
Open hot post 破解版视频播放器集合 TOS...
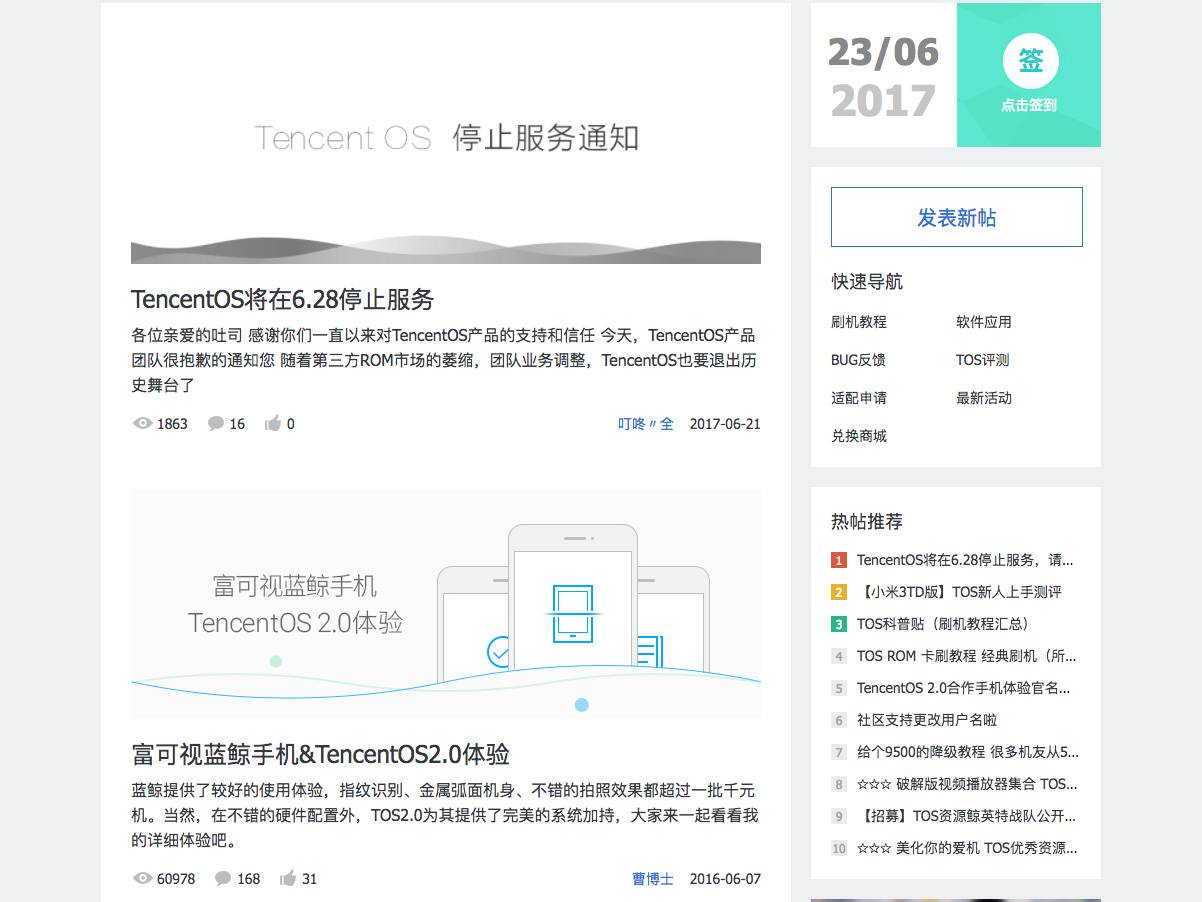[x=967, y=784]
